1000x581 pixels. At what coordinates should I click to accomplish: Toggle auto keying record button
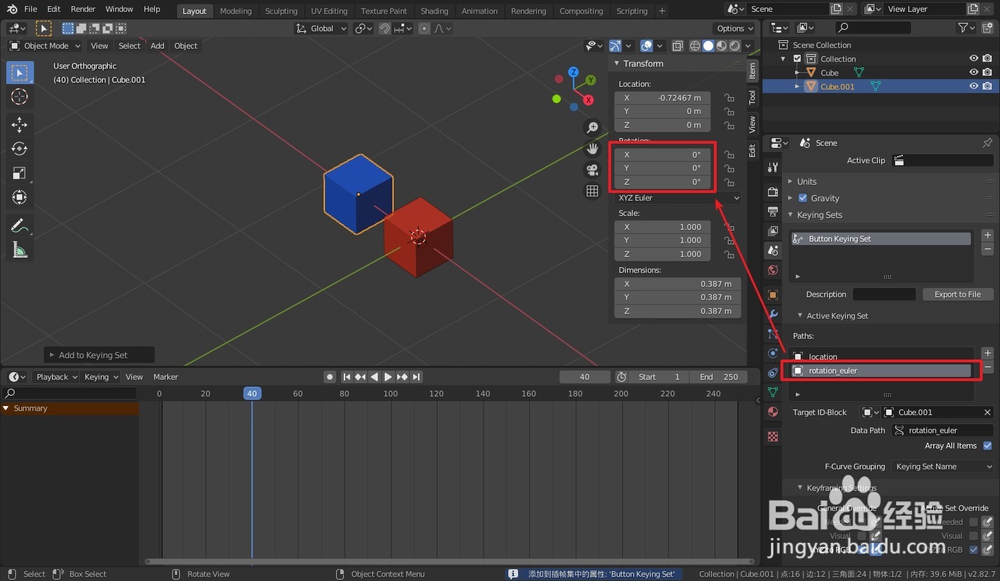coord(330,377)
